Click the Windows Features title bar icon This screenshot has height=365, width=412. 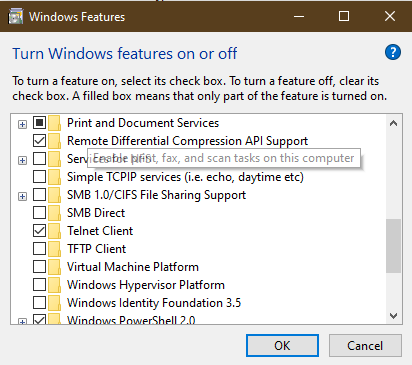coord(16,17)
